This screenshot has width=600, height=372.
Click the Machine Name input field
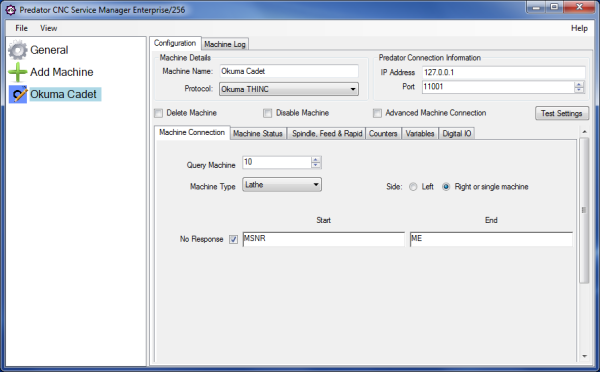point(289,71)
